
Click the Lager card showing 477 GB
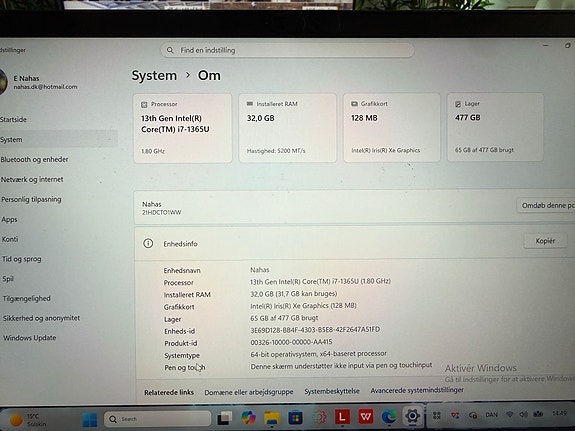tap(495, 127)
